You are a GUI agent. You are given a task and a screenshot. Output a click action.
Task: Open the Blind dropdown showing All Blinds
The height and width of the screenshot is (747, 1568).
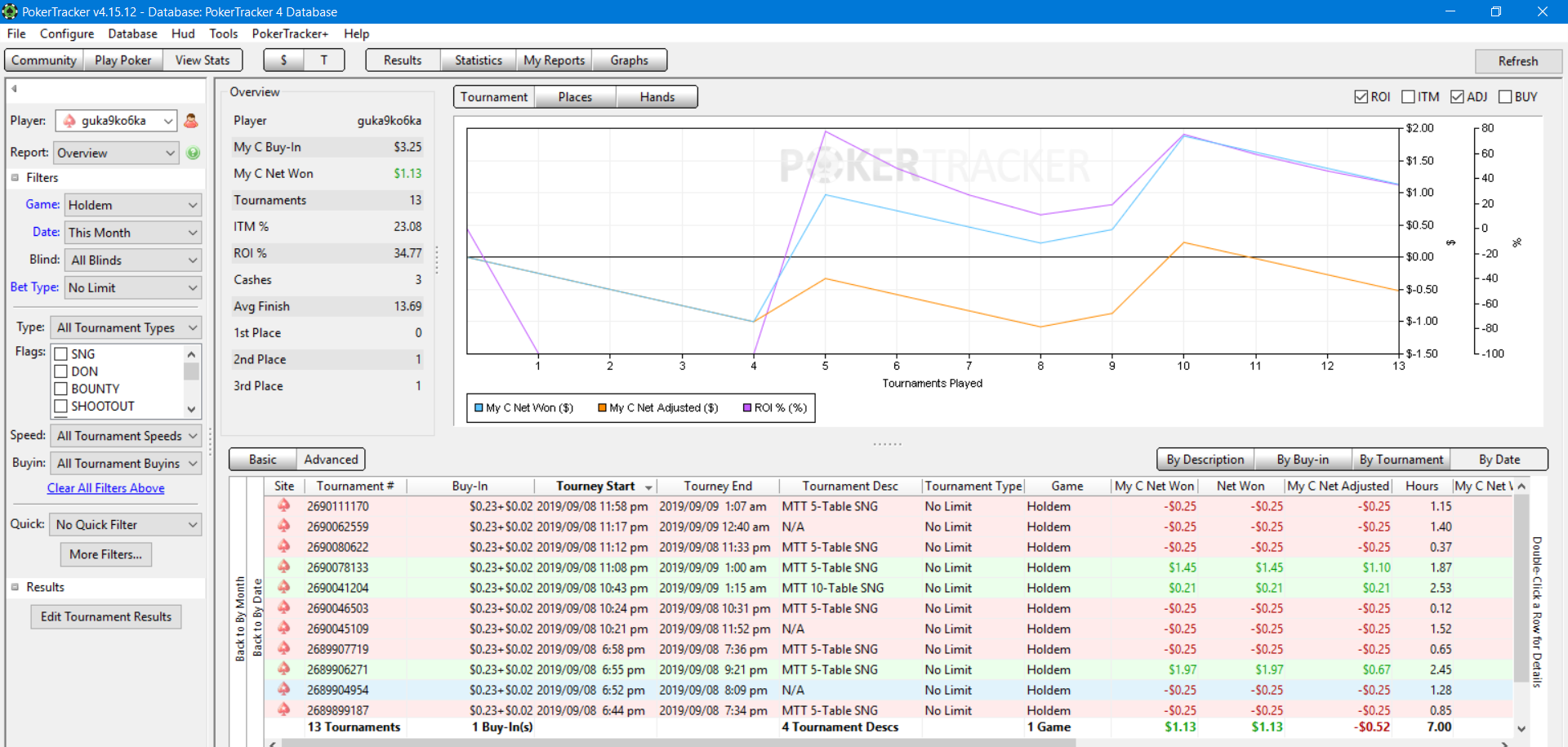(133, 260)
